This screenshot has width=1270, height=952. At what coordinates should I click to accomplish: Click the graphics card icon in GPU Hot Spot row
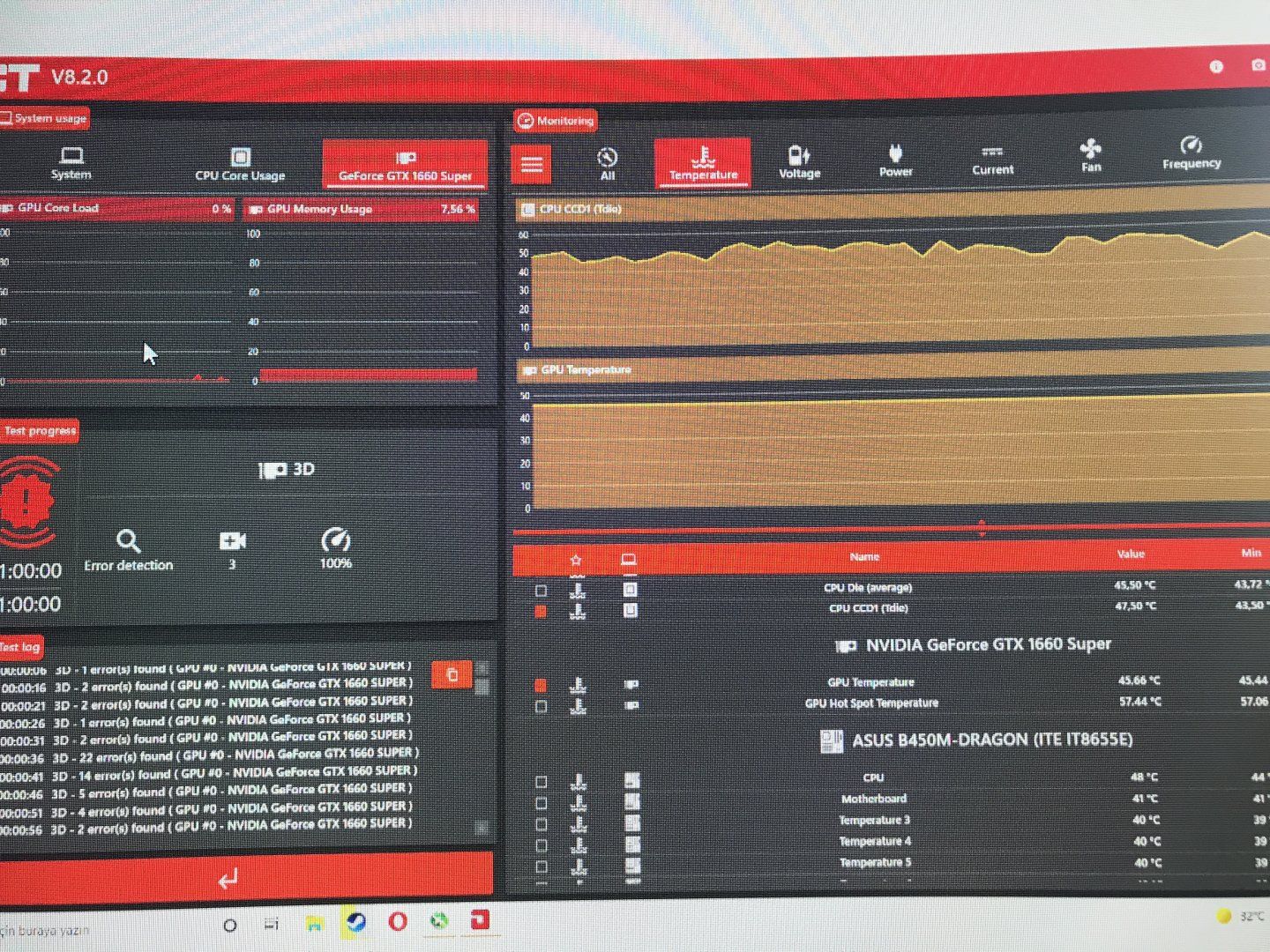pyautogui.click(x=631, y=705)
